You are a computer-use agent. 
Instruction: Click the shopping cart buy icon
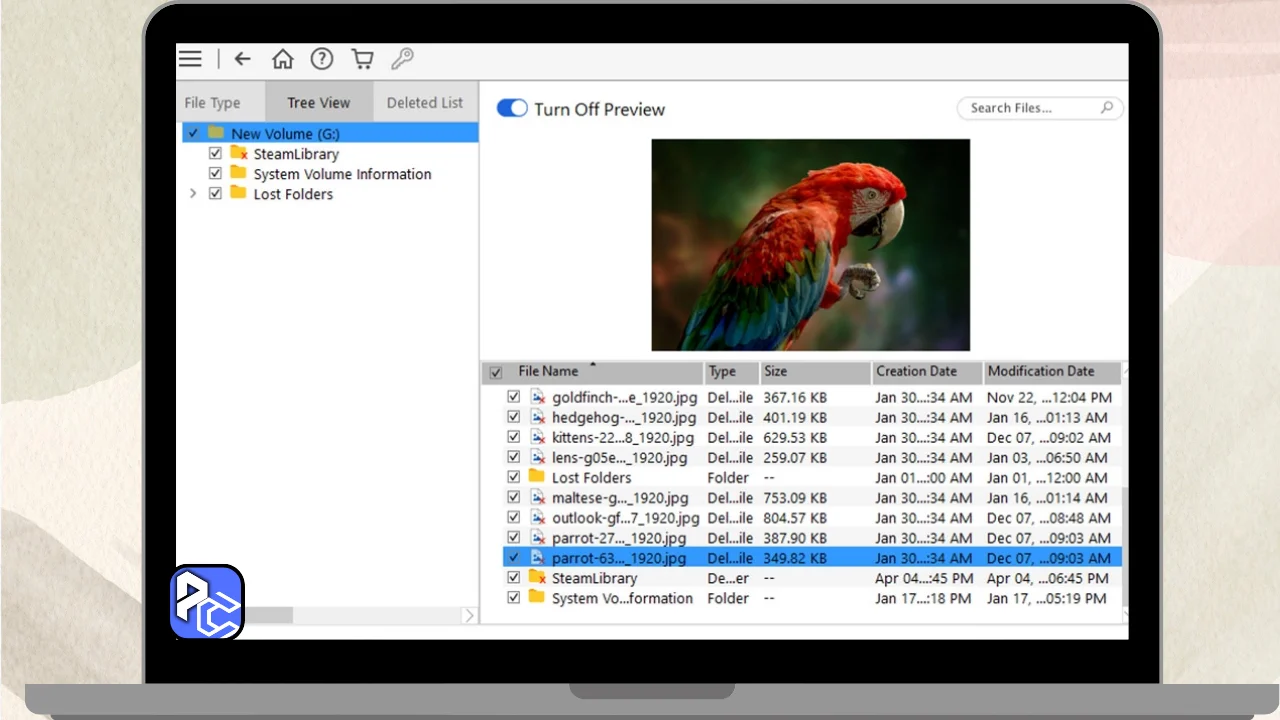[362, 59]
